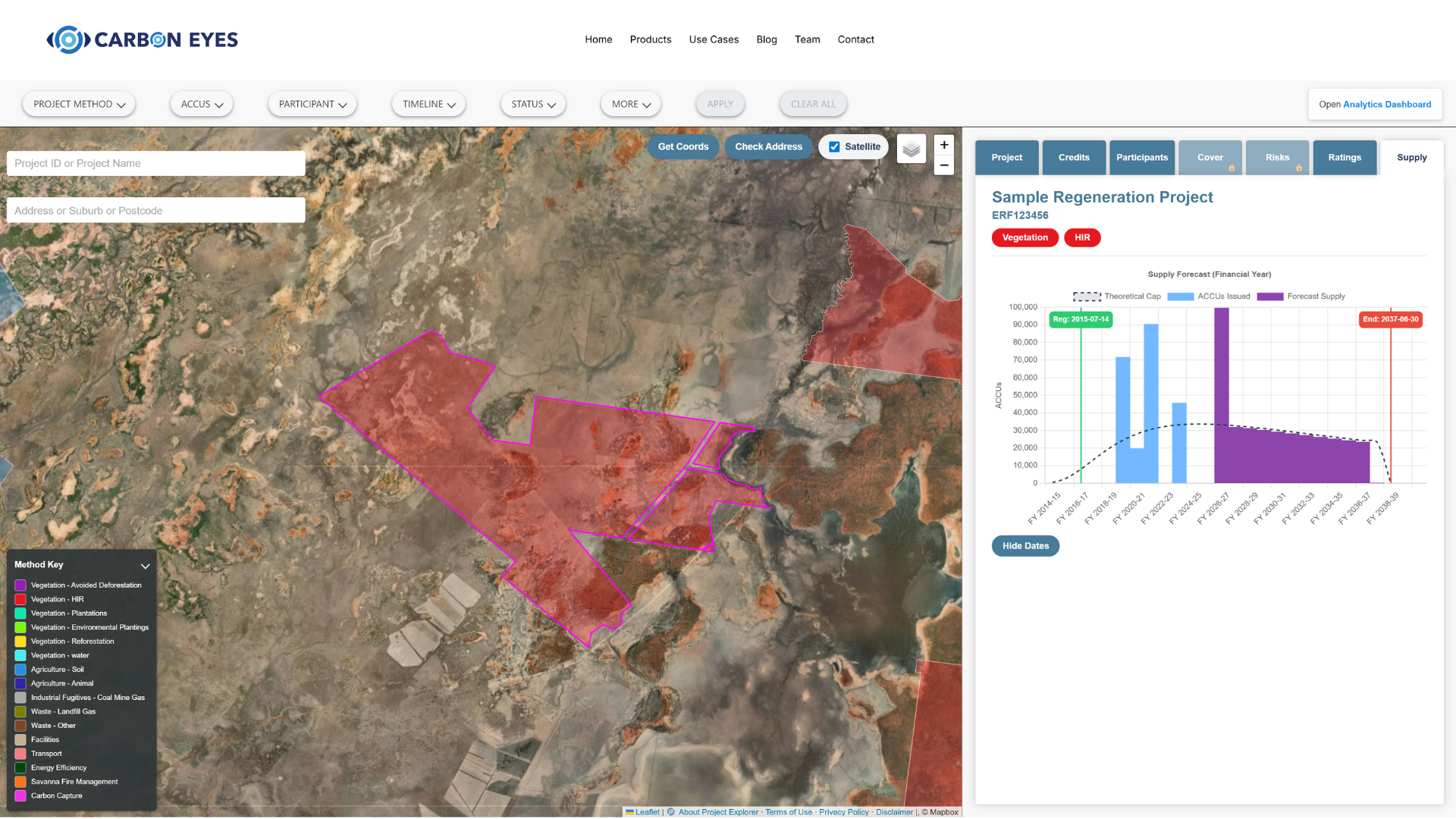Expand the Timeline filter dropdown
1456x819 pixels.
point(428,104)
